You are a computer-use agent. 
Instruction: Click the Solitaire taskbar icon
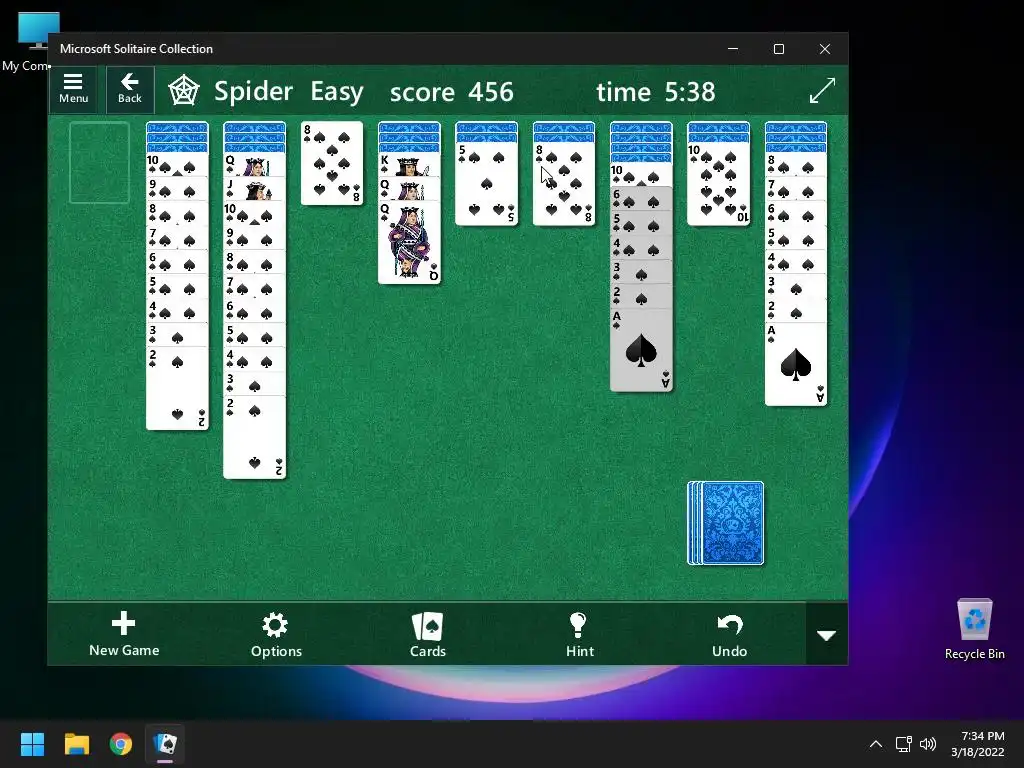tap(165, 744)
